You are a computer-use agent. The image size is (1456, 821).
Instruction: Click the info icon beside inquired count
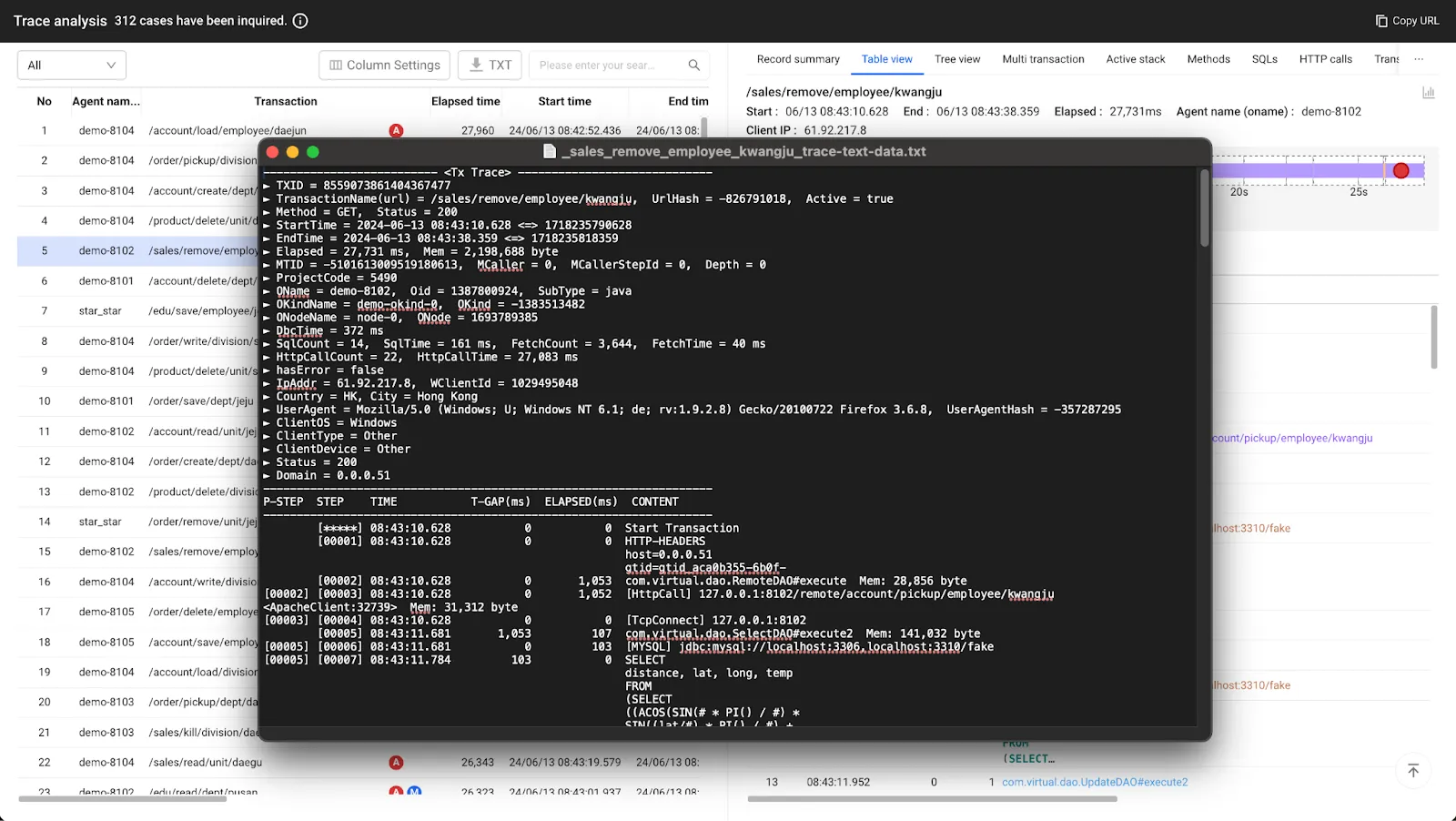pyautogui.click(x=300, y=21)
